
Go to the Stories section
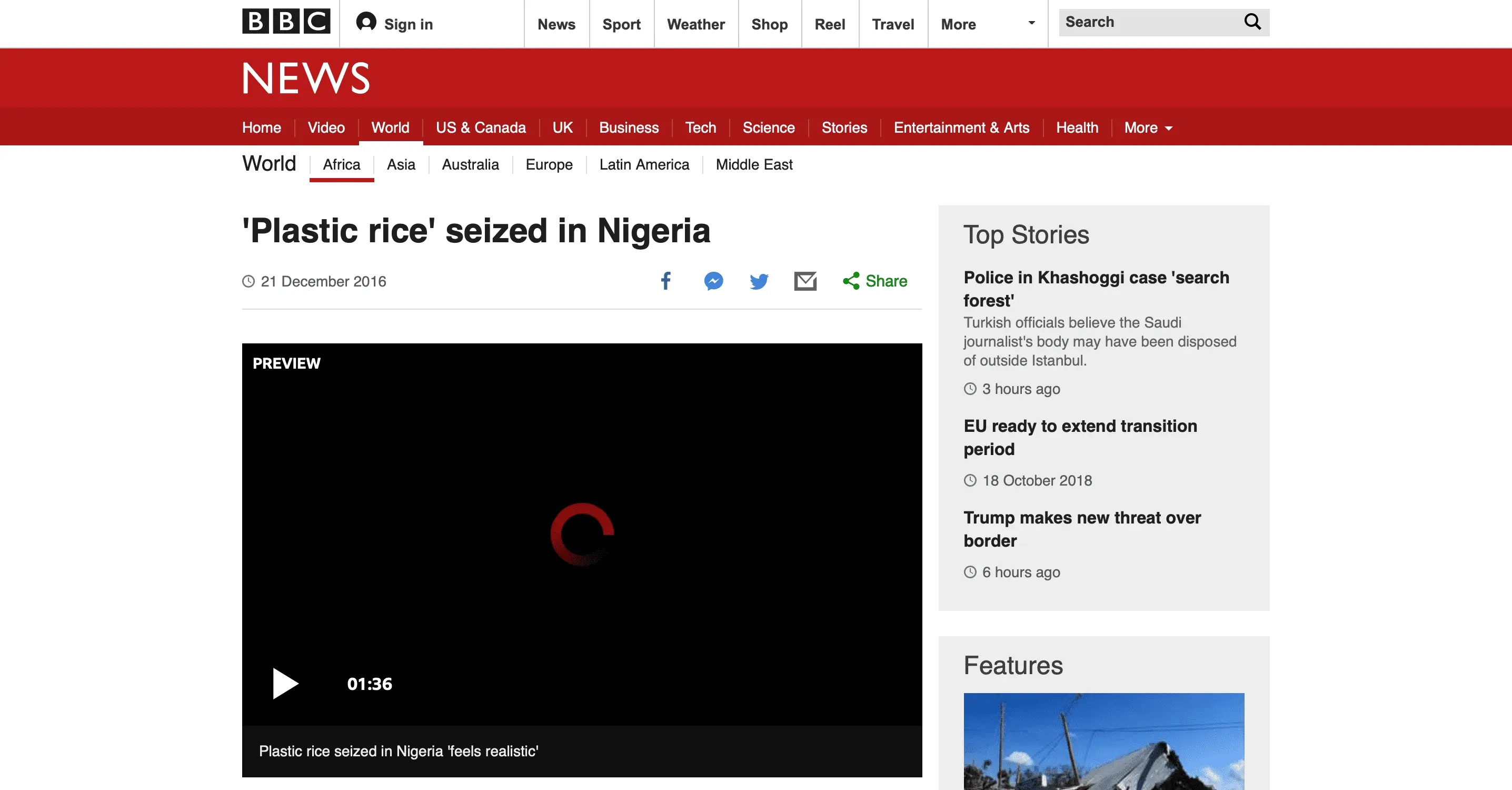pyautogui.click(x=844, y=127)
